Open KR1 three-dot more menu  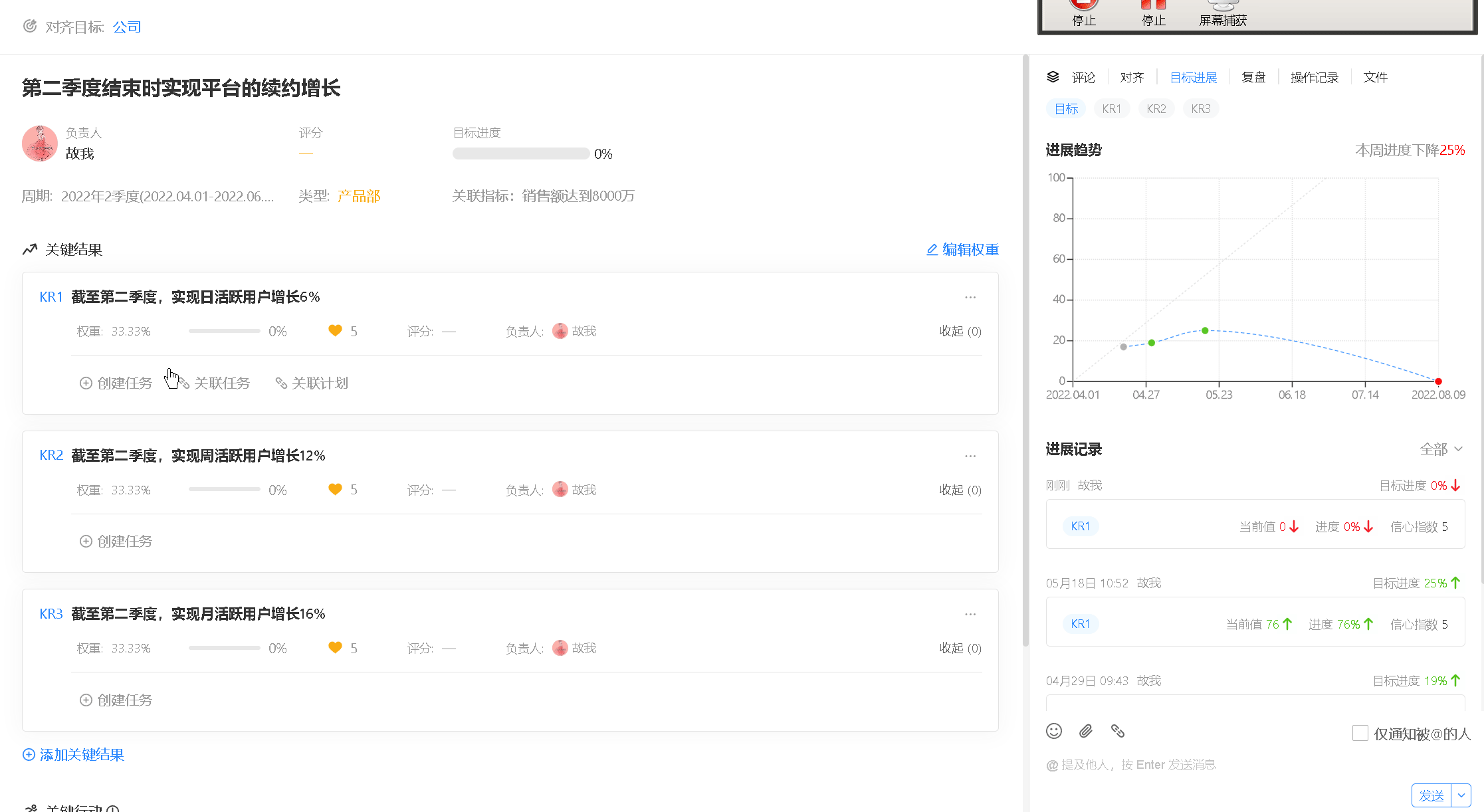970,297
